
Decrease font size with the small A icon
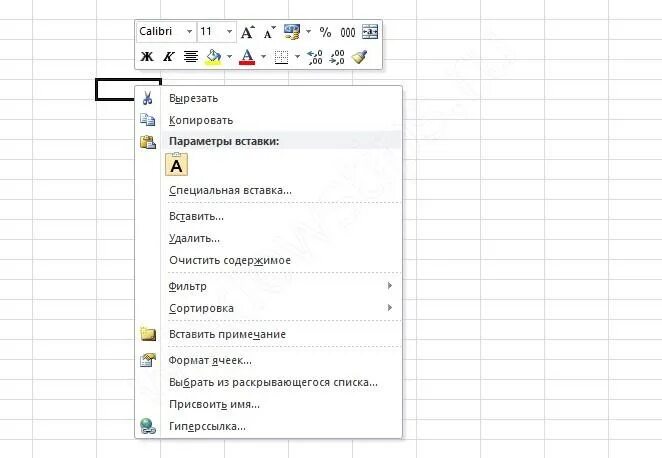(269, 32)
